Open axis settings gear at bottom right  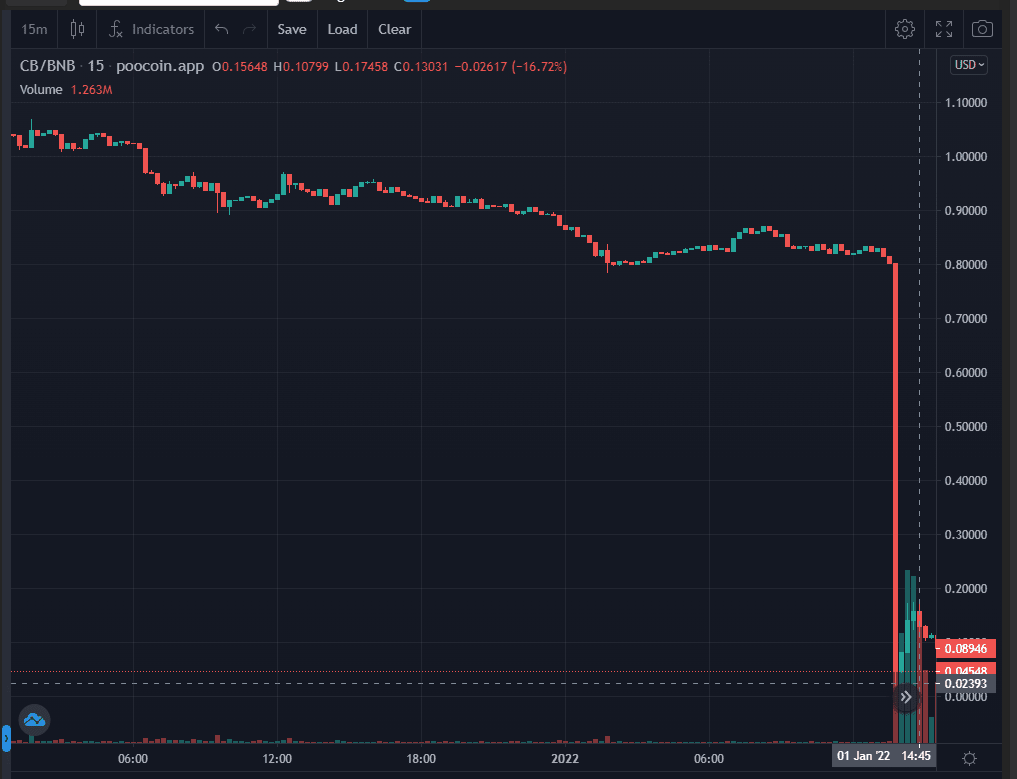click(x=969, y=758)
